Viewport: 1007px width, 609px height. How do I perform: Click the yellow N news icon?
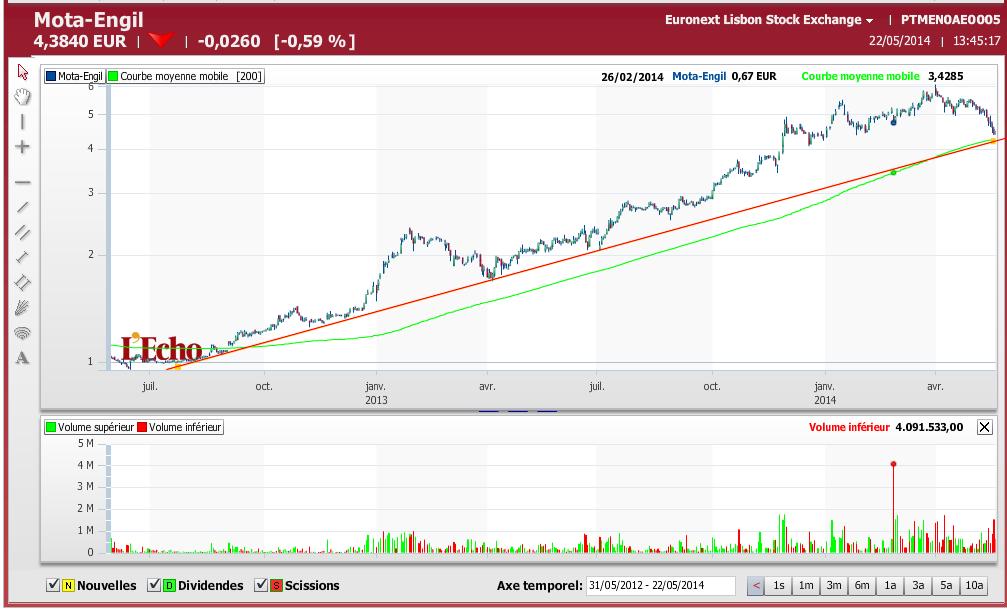[x=68, y=585]
